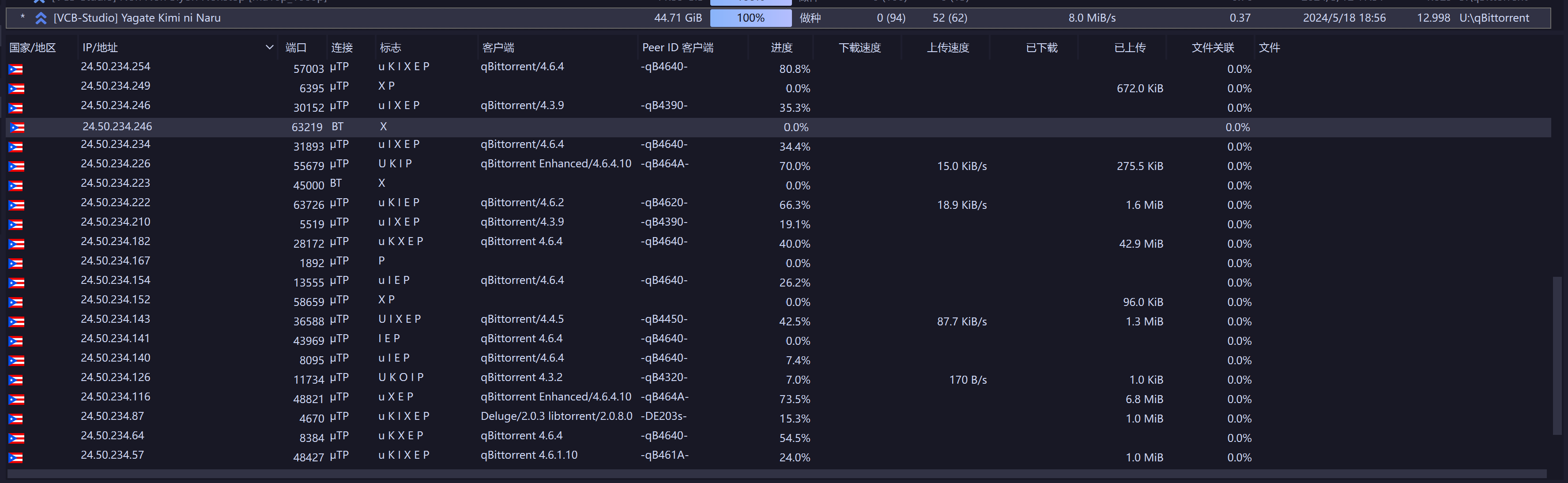
Task: Click client qBittorrent Enhanced/4.6.4.10 on port 55679 row
Action: click(556, 164)
